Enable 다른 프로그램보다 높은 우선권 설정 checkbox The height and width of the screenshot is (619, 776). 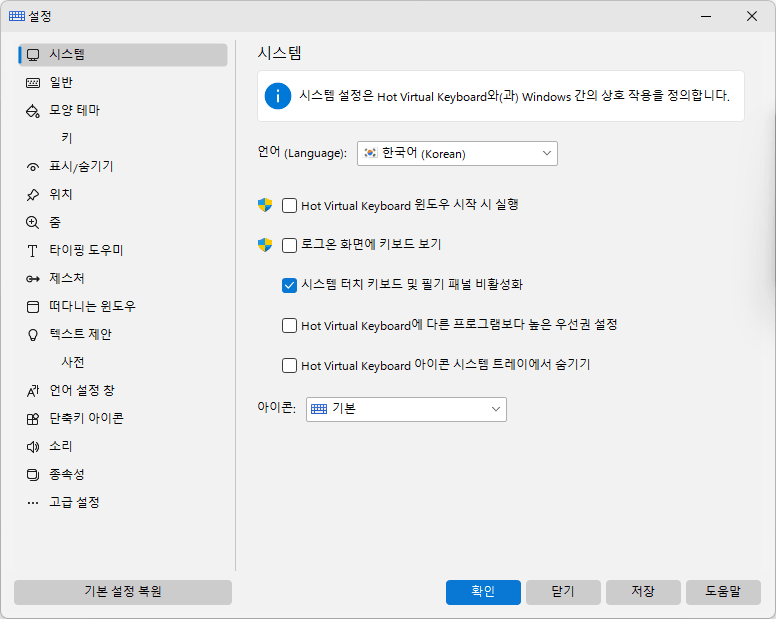(290, 326)
